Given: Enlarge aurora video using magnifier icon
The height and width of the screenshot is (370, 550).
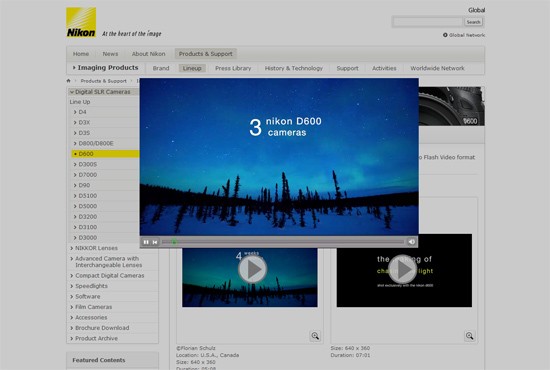Looking at the screenshot, I should (315, 336).
